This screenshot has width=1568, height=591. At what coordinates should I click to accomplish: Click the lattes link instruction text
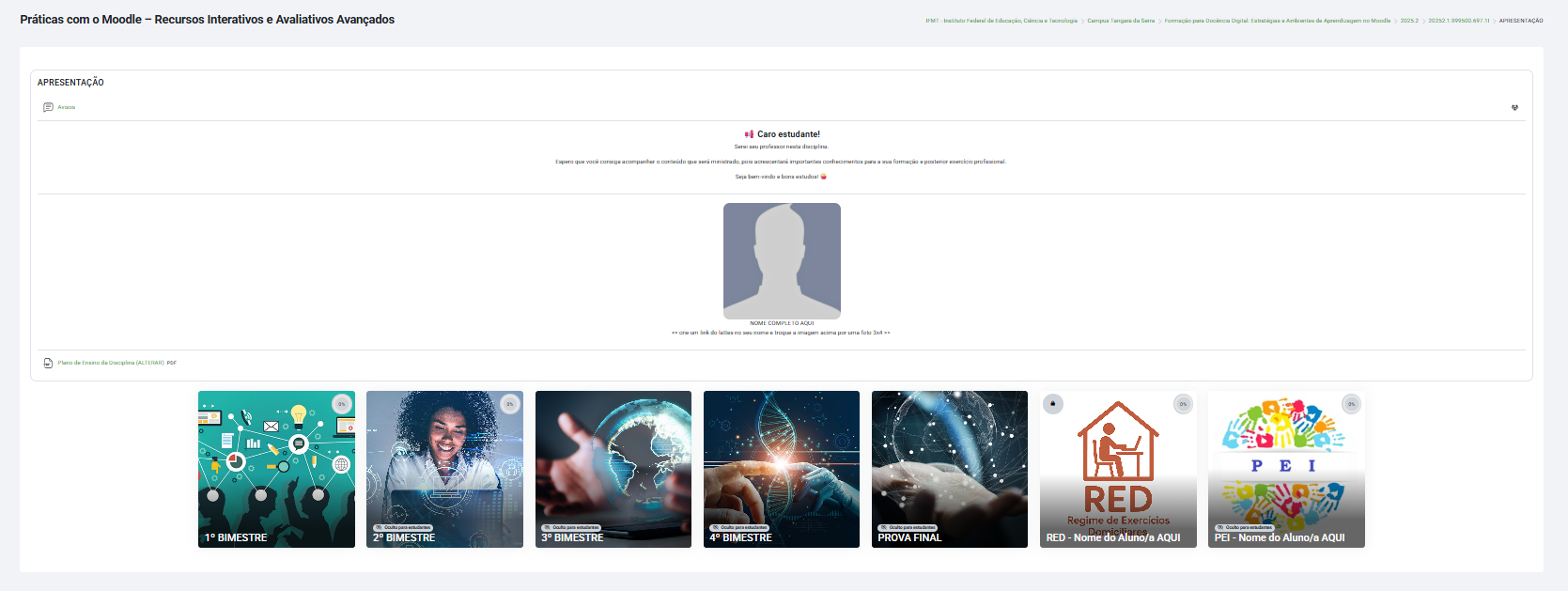781,333
